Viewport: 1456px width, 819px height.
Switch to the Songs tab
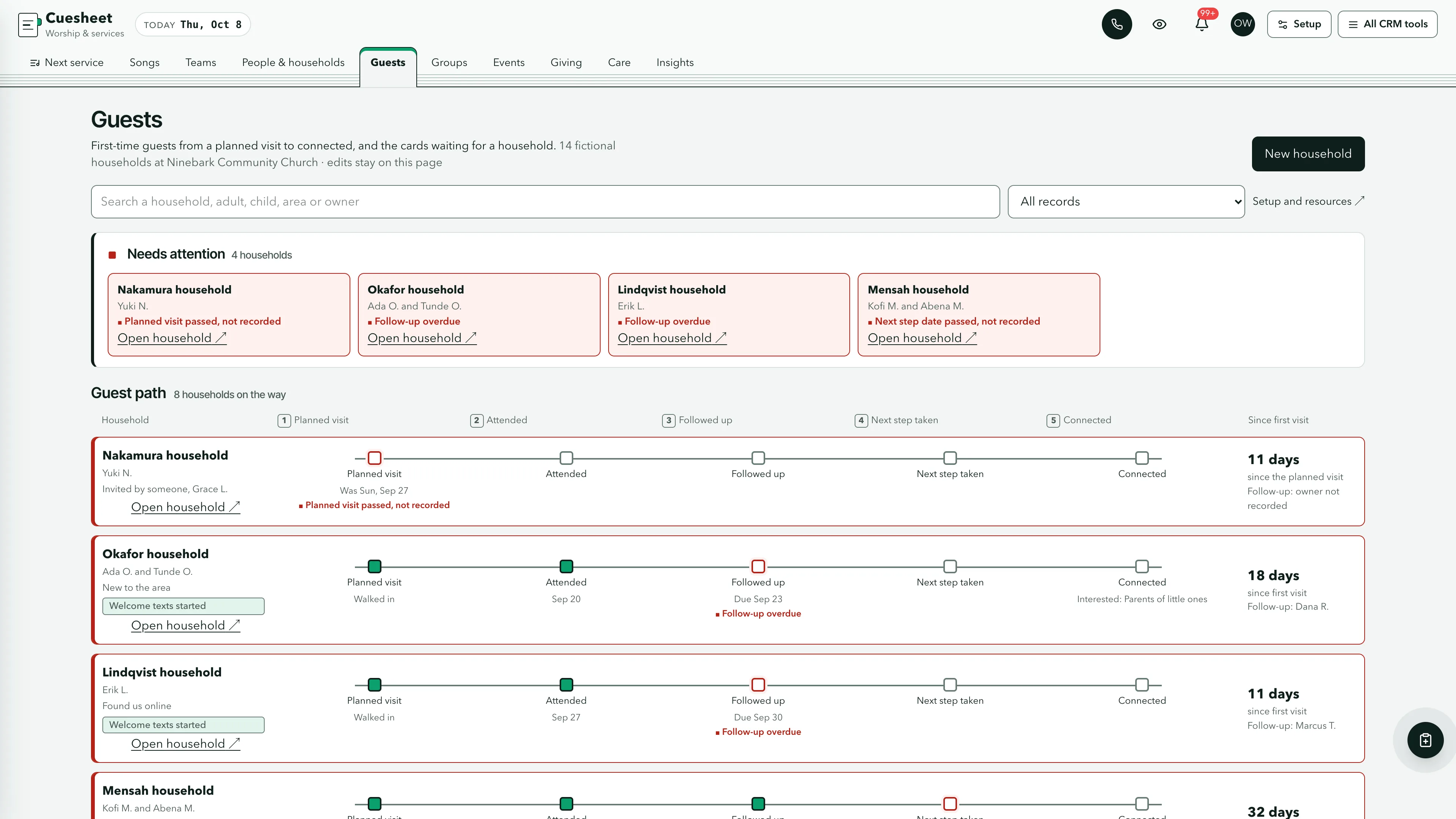[x=145, y=63]
